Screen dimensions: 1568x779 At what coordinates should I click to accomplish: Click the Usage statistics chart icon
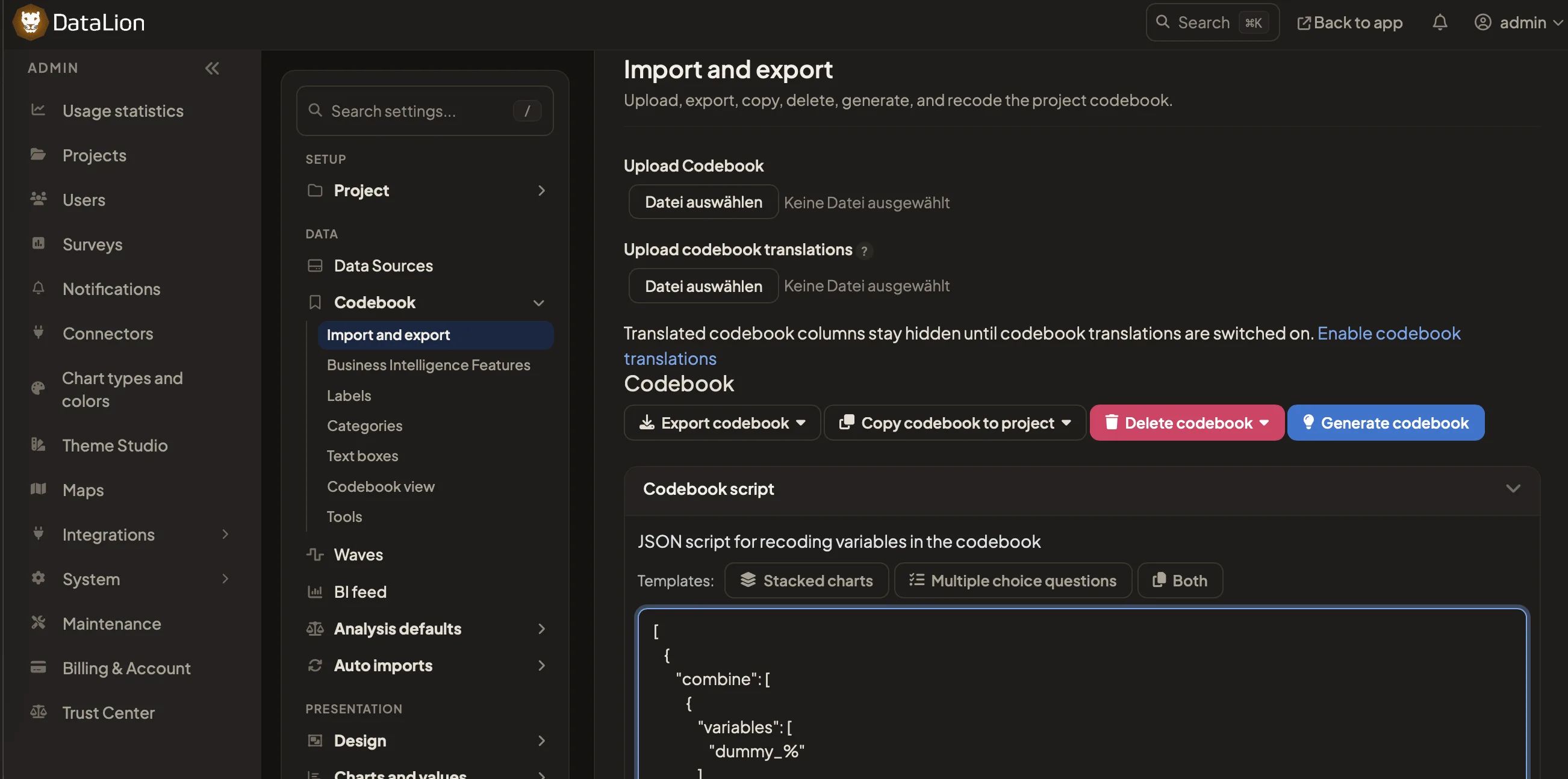(39, 110)
